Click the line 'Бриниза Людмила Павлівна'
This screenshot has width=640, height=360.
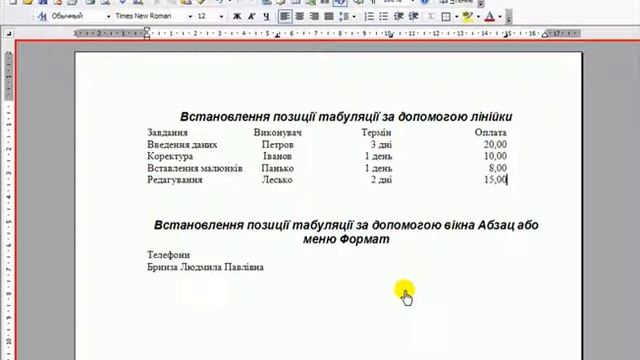tap(205, 267)
